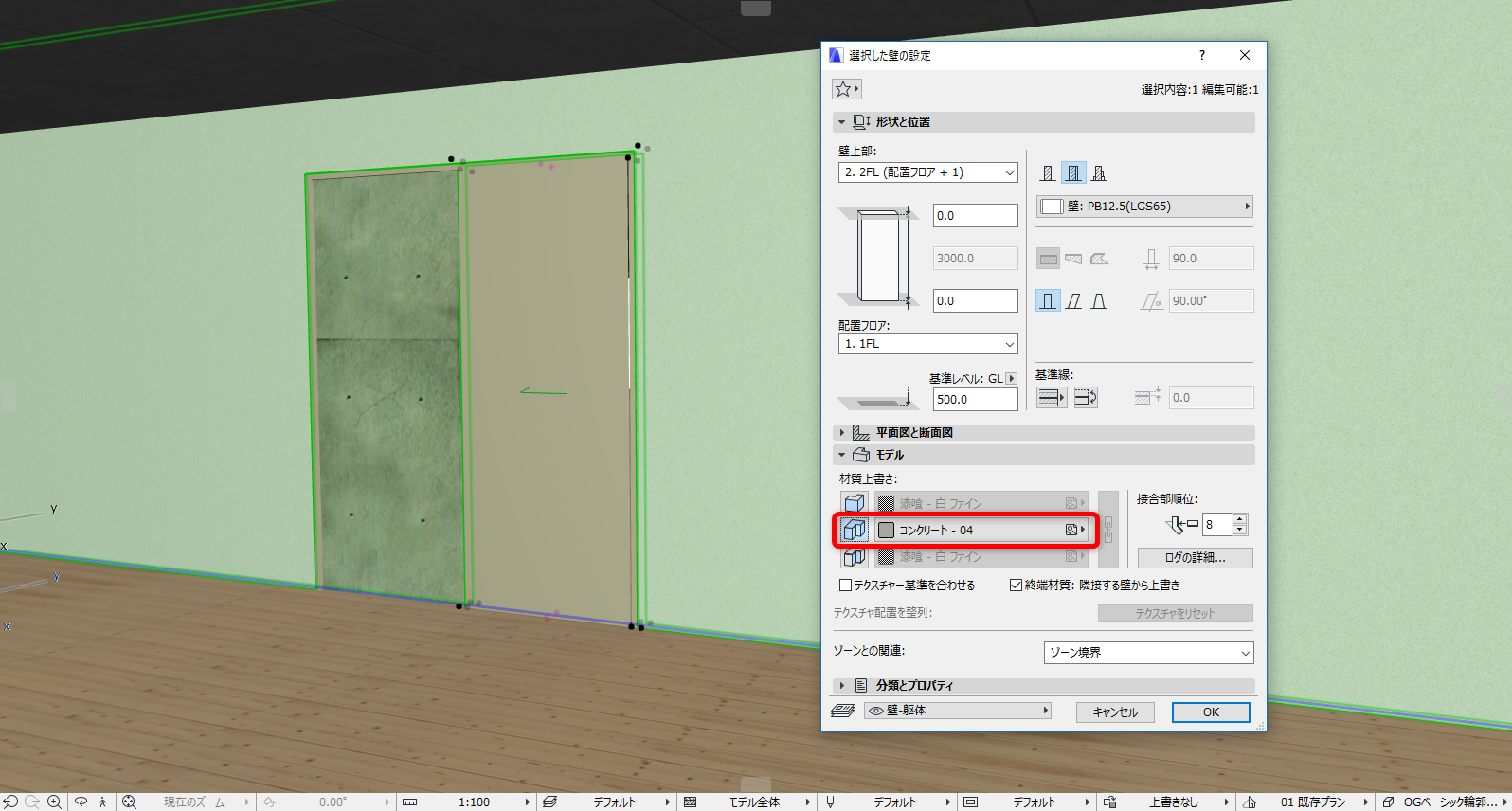The height and width of the screenshot is (811, 1512).
Task: Open 壁上部 2FL dropdown
Action: 928,172
